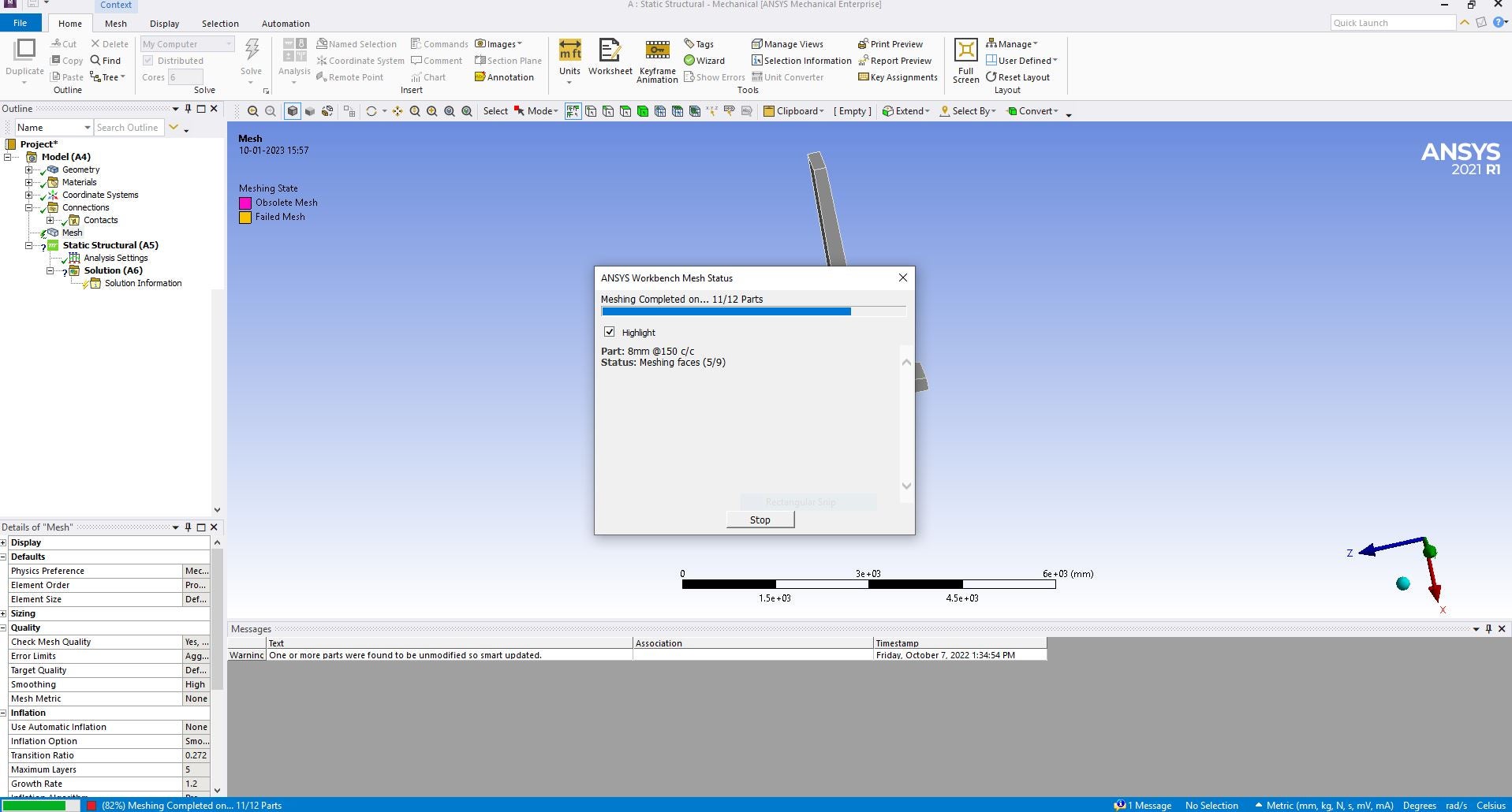Click the Reset Layout button

point(1017,77)
